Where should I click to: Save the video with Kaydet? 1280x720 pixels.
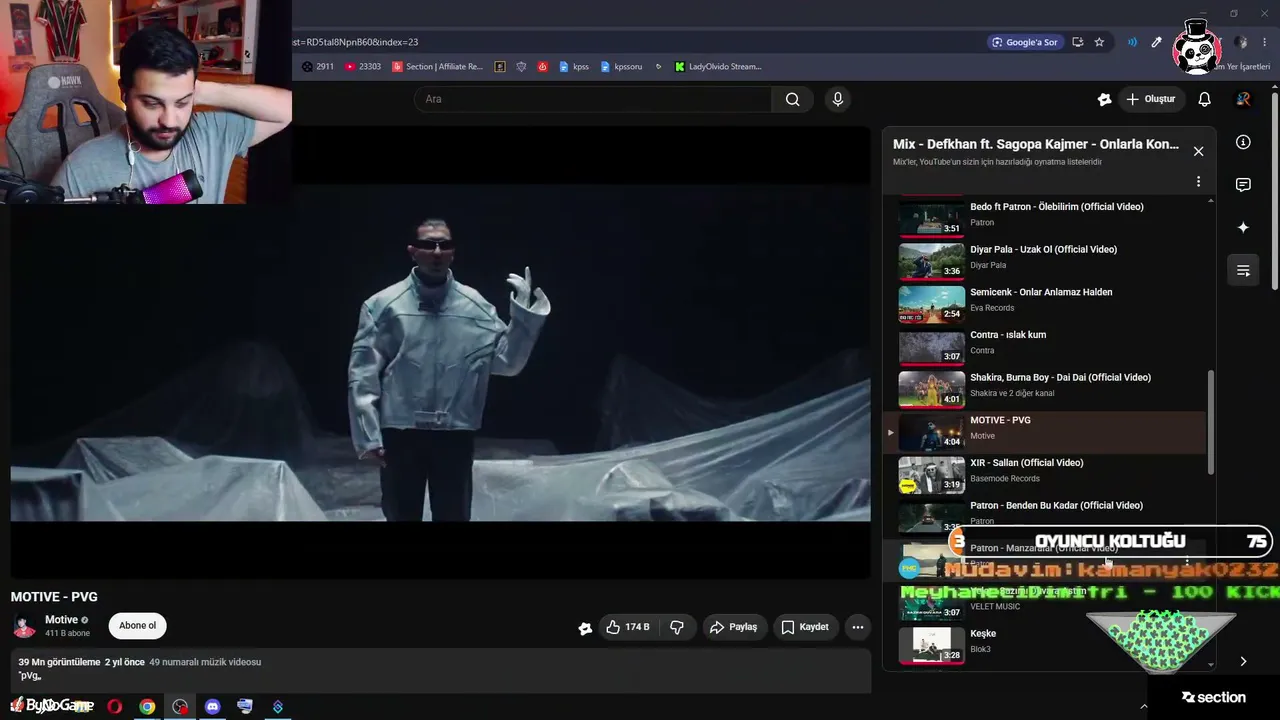click(805, 627)
